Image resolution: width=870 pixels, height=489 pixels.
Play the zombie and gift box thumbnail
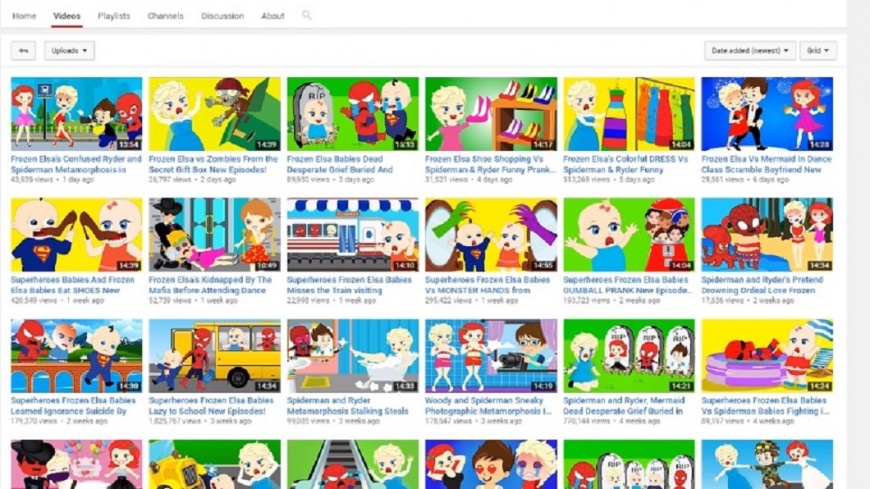point(214,114)
